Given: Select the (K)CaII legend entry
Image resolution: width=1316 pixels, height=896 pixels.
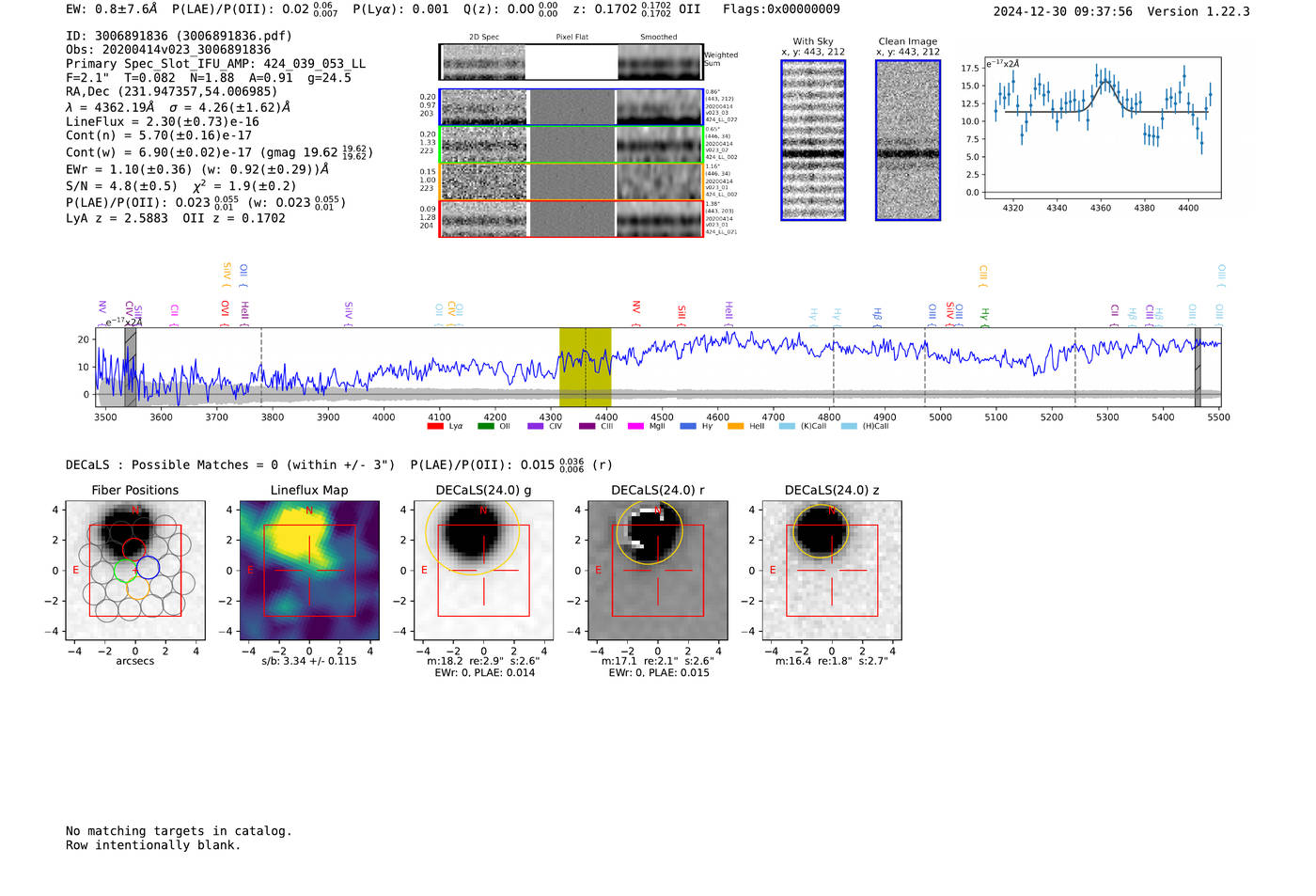Looking at the screenshot, I should tap(802, 427).
